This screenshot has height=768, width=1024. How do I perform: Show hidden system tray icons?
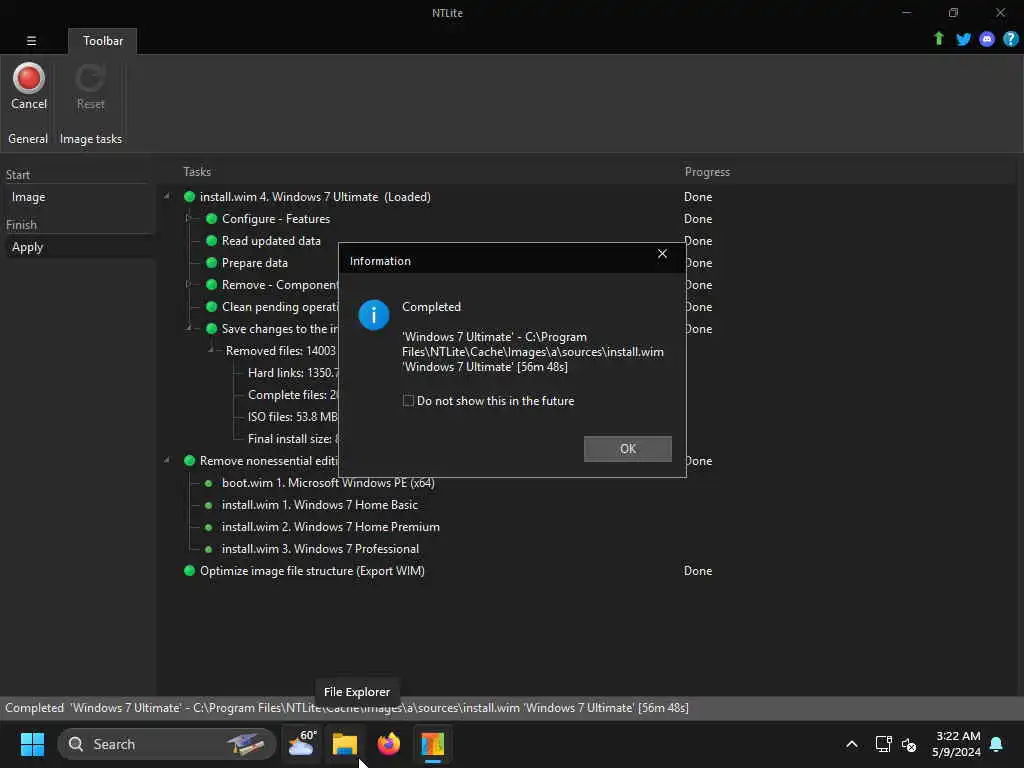pyautogui.click(x=852, y=744)
